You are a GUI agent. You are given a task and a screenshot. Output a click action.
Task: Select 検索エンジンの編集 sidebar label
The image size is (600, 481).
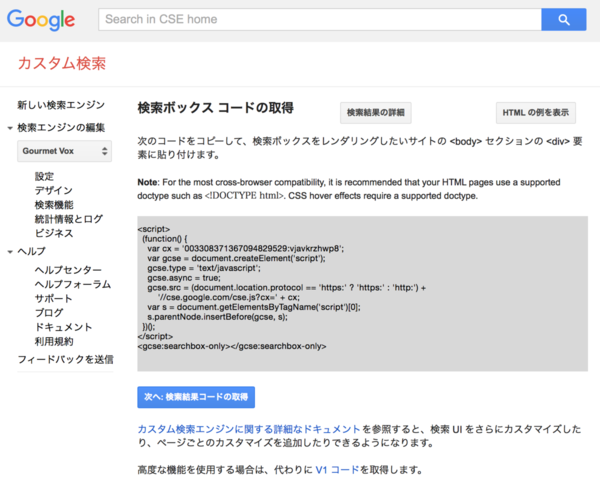point(61,127)
